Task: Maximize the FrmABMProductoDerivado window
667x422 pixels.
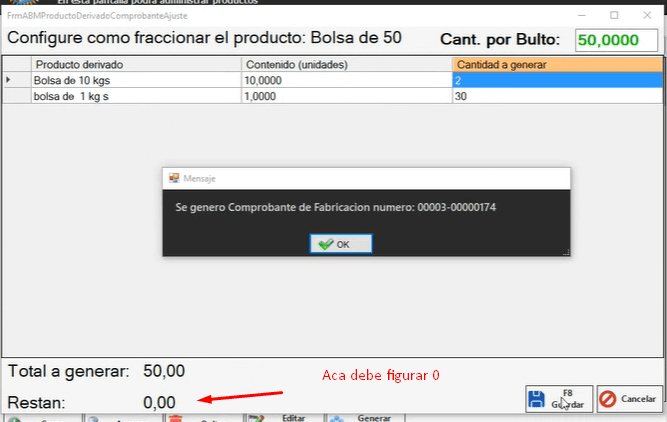Action: coord(613,16)
